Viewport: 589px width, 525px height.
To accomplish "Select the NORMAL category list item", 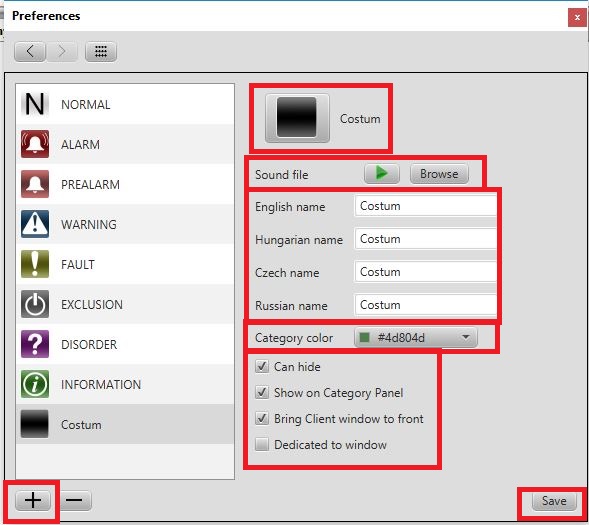I will [x=125, y=104].
